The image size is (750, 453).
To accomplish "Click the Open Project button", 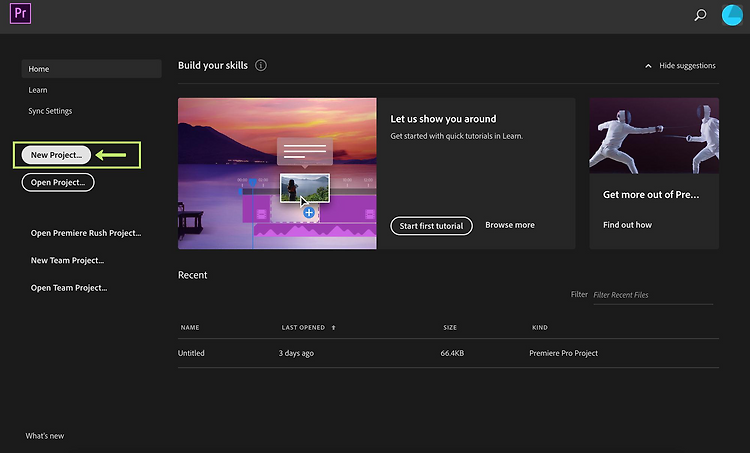I will pos(58,182).
